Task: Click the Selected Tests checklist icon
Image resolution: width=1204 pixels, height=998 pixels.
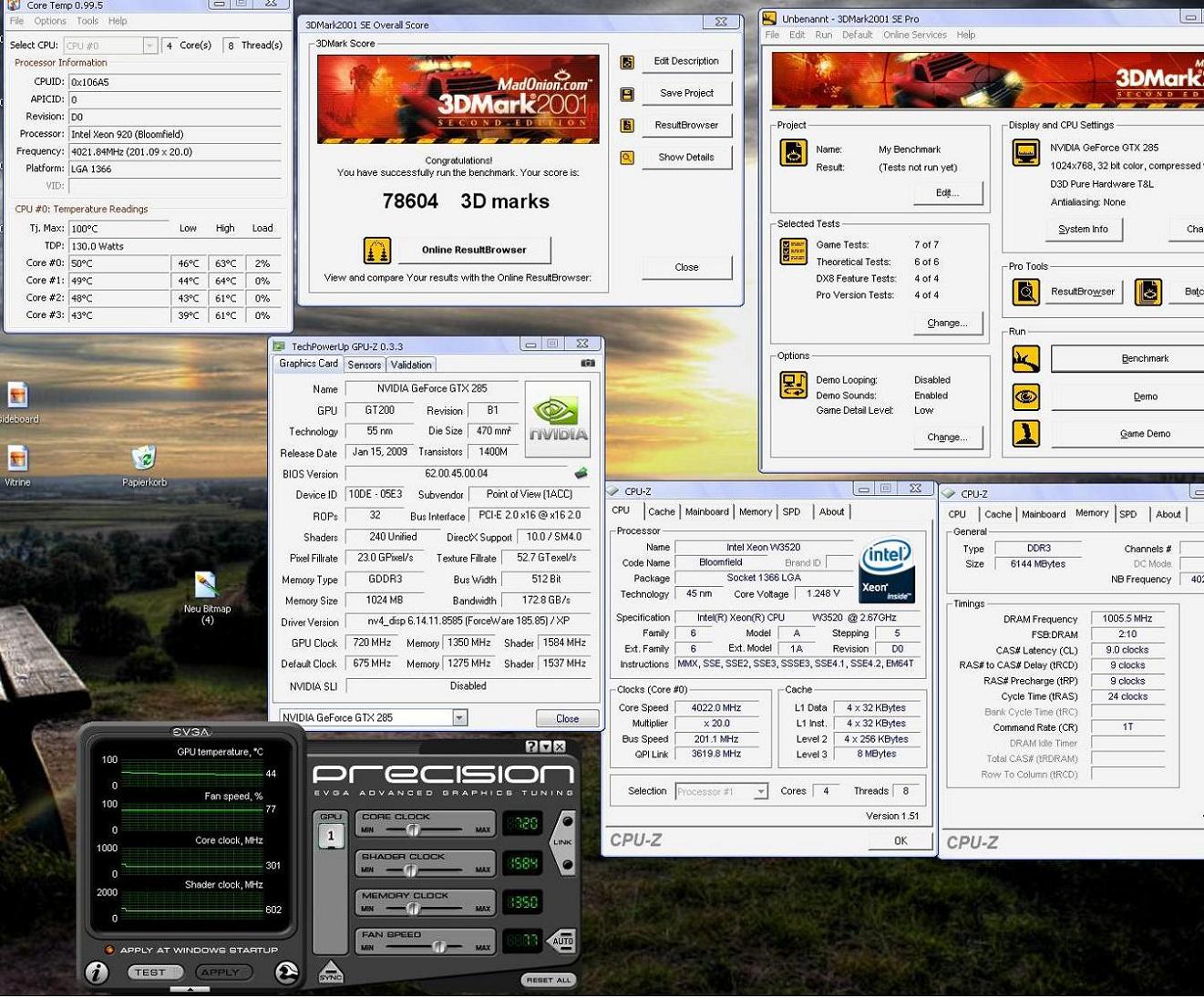Action: pos(793,251)
